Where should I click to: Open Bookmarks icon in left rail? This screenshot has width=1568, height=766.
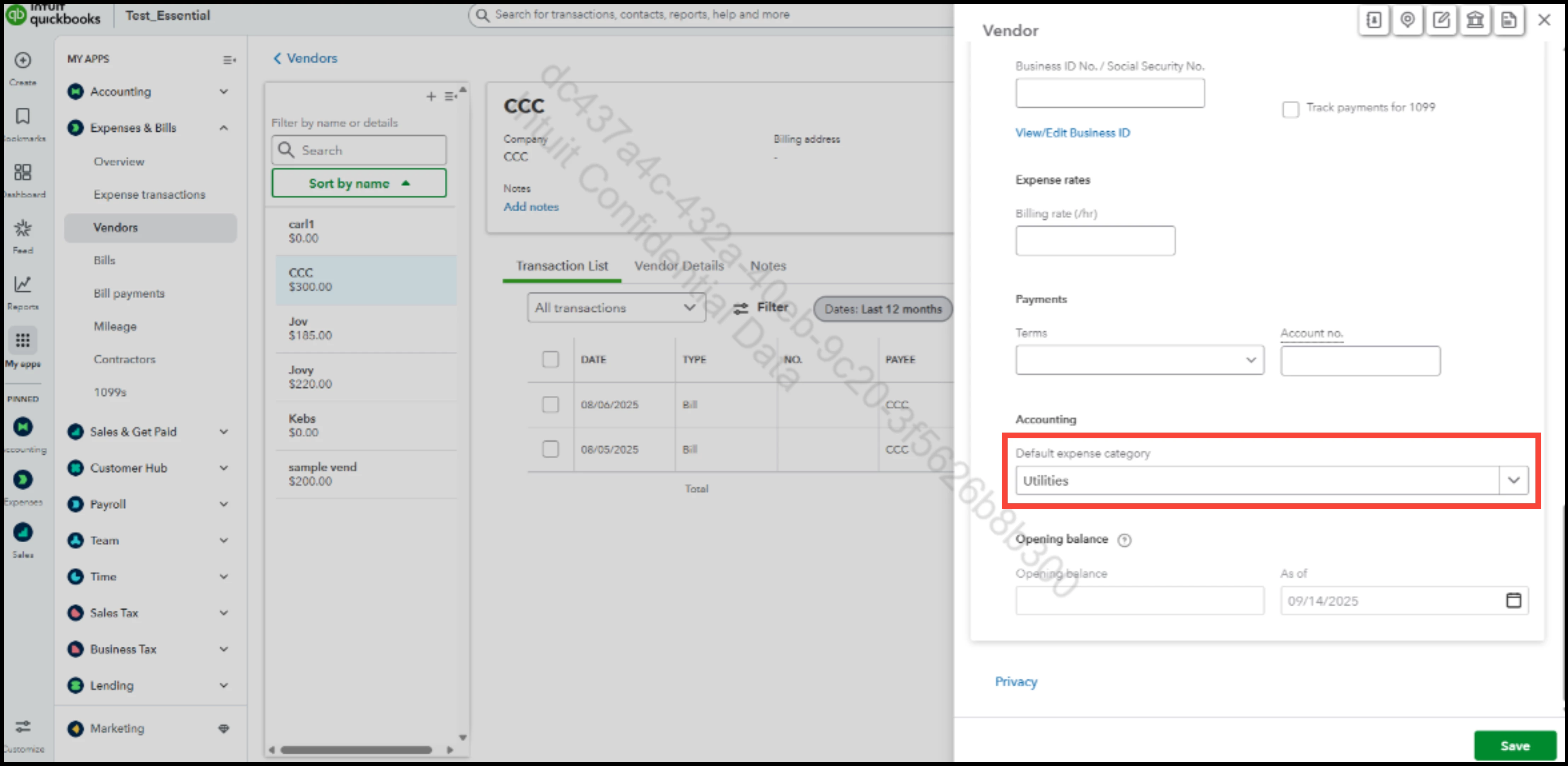pos(23,116)
